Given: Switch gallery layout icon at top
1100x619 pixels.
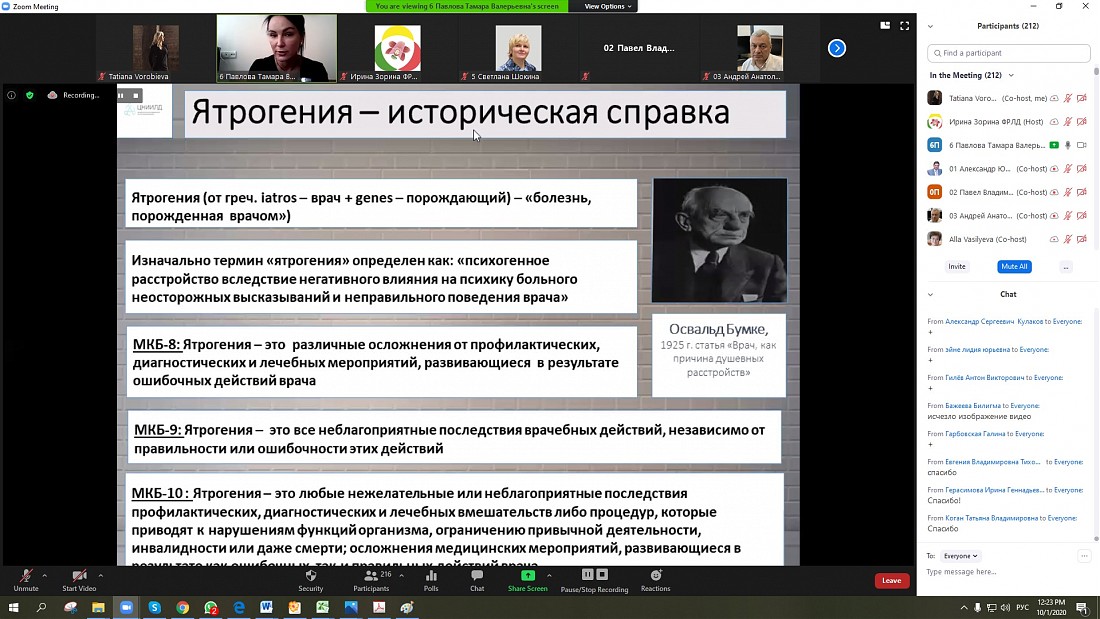Looking at the screenshot, I should (885, 25).
